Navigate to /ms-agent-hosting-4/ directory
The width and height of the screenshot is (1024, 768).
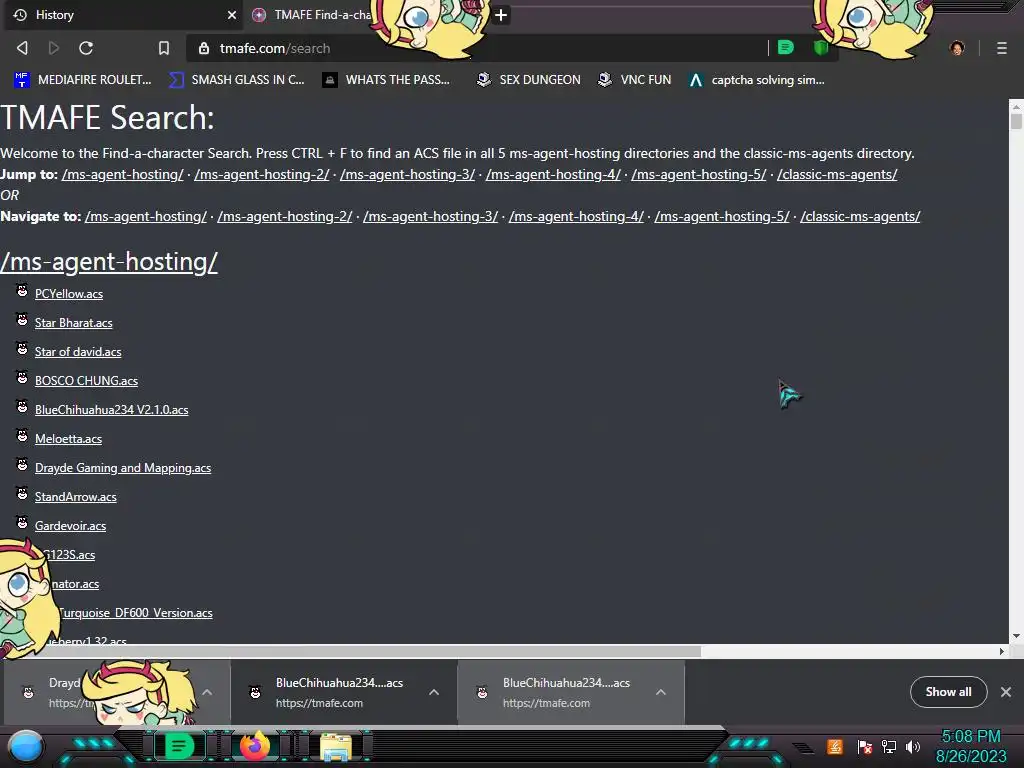click(x=577, y=216)
